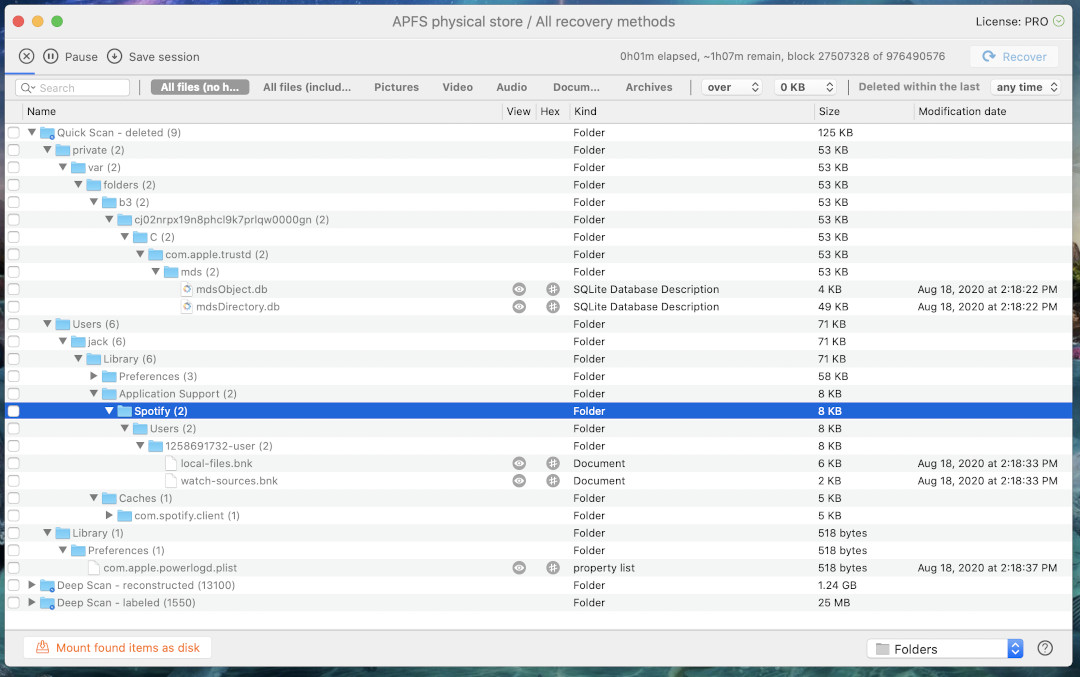Click the Pause label

click(x=81, y=57)
